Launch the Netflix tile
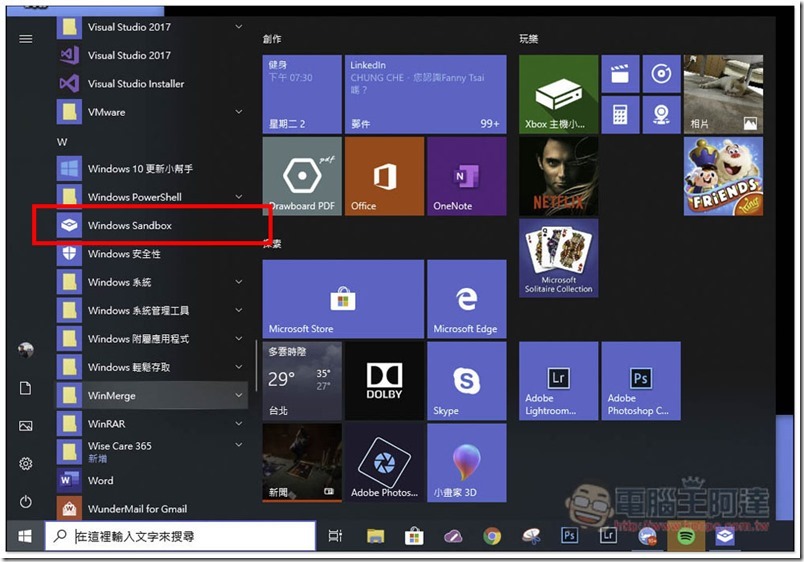This screenshot has height=562, width=804. [x=558, y=176]
